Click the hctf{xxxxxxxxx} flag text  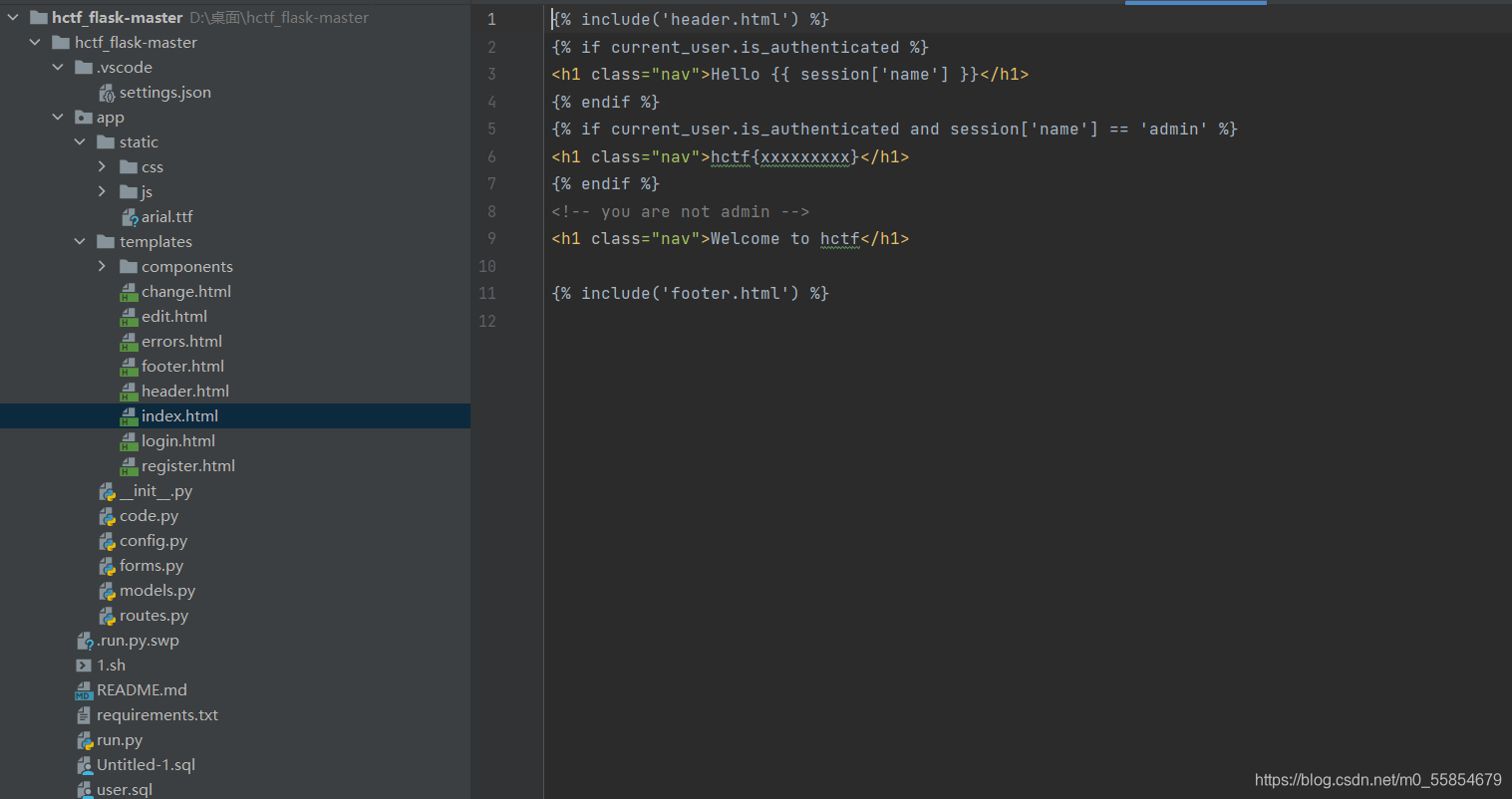coord(784,156)
